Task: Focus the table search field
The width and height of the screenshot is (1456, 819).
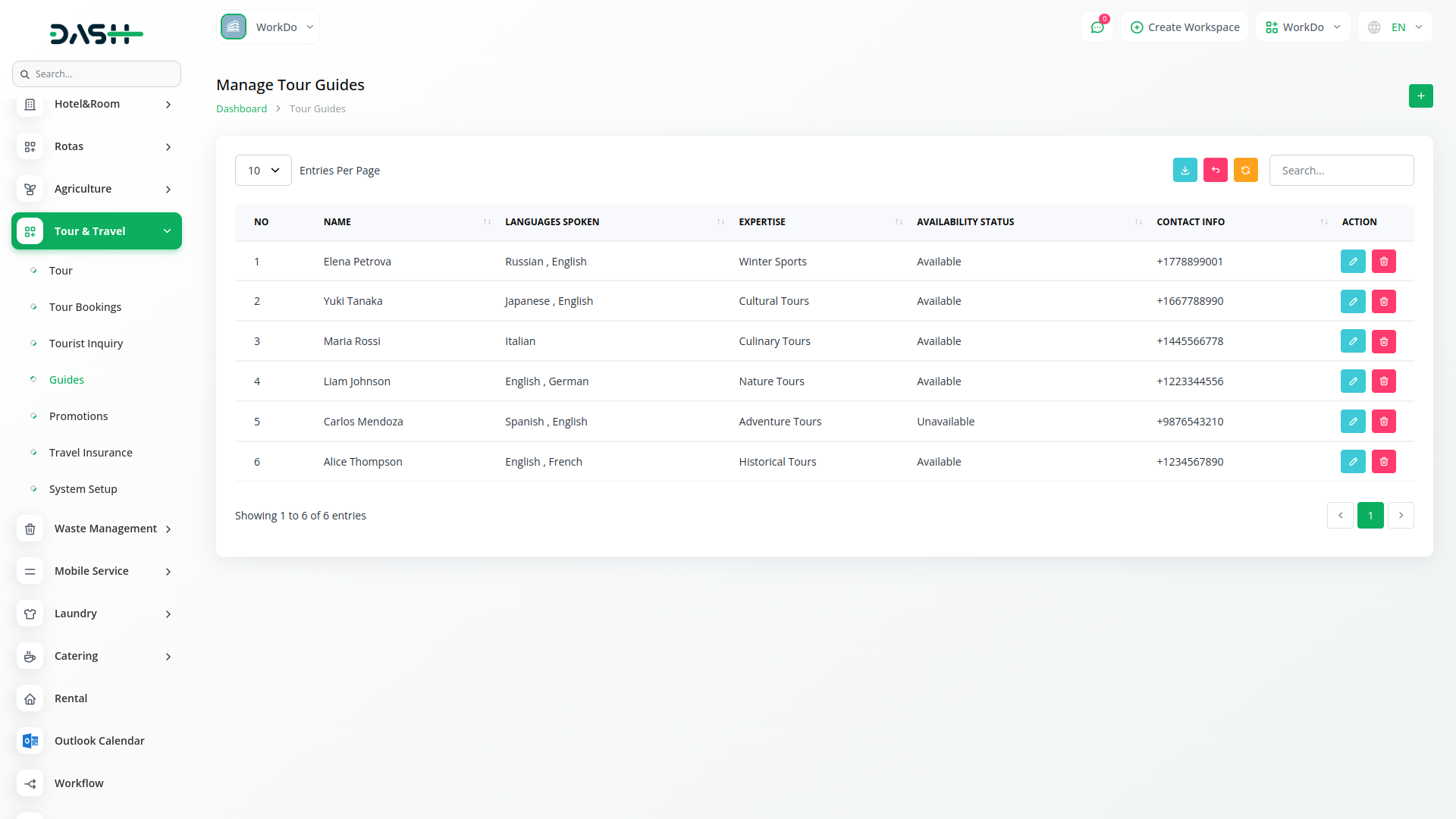Action: [1341, 170]
